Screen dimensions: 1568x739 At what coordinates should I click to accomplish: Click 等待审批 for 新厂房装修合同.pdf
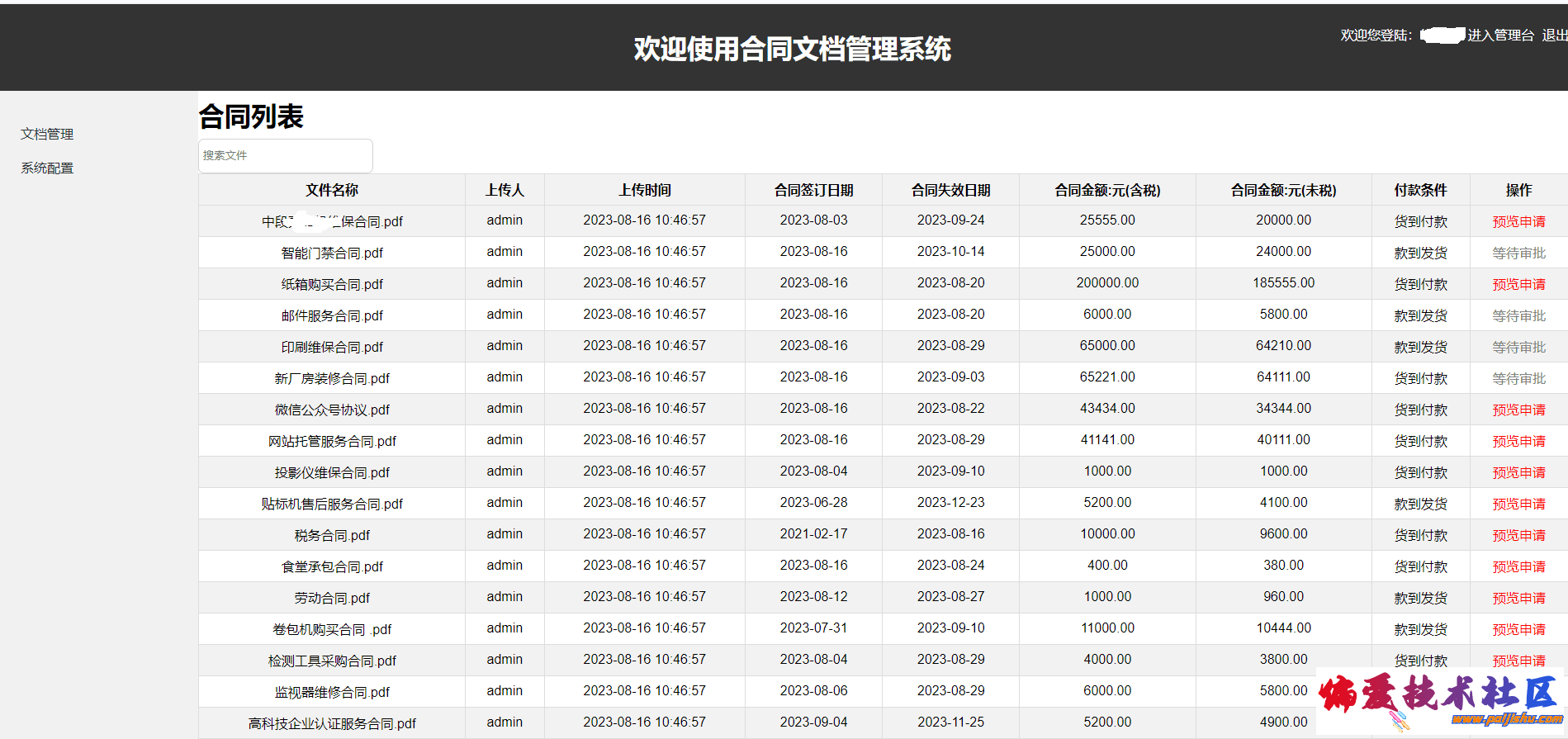tap(1518, 378)
